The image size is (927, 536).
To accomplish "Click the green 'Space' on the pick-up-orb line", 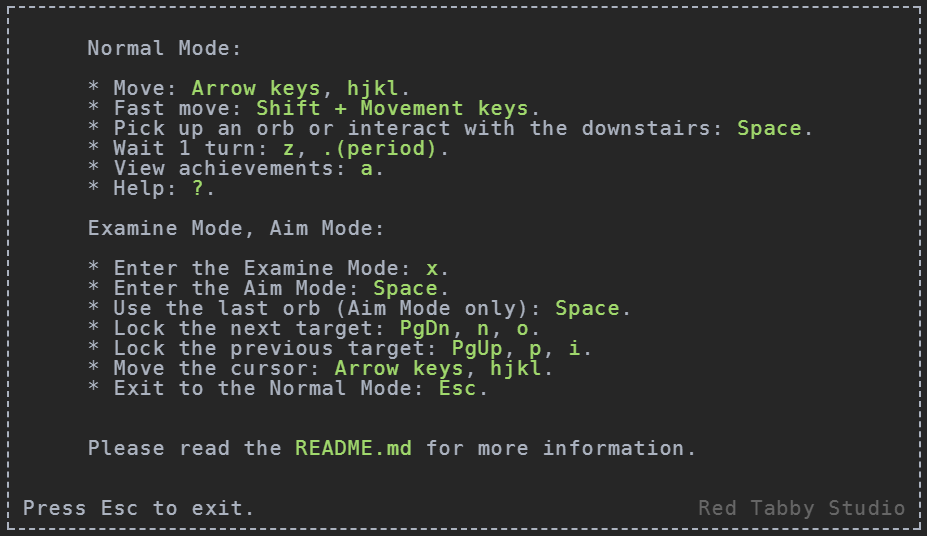I will pyautogui.click(x=769, y=128).
